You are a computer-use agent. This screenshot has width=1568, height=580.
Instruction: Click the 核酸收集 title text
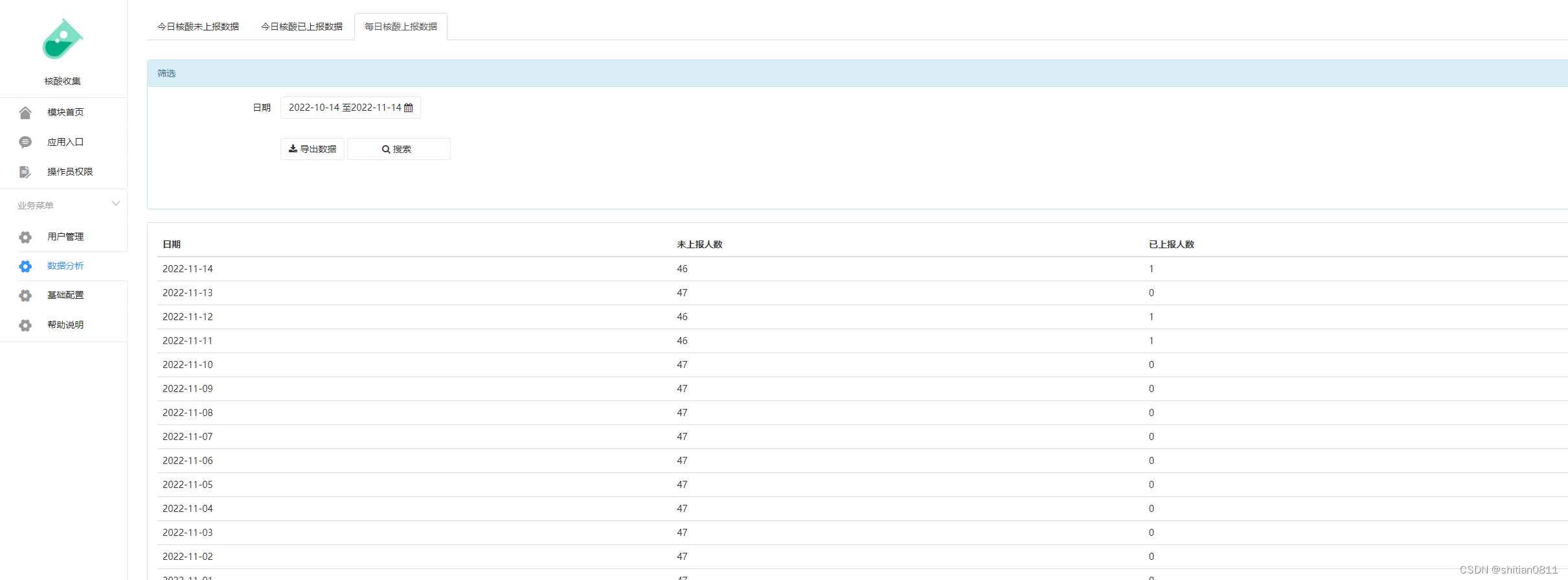[x=63, y=81]
